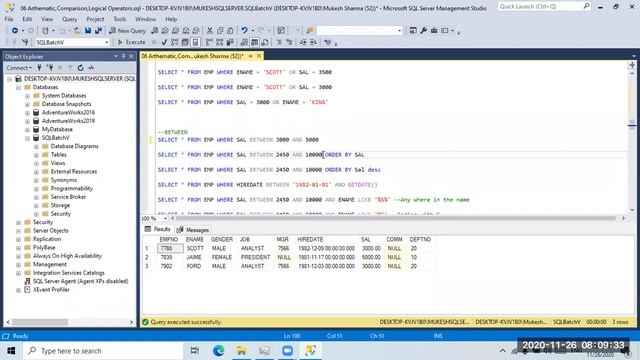Image resolution: width=640 pixels, height=360 pixels.
Task: Click the Cut scissors icon
Action: (x=210, y=31)
